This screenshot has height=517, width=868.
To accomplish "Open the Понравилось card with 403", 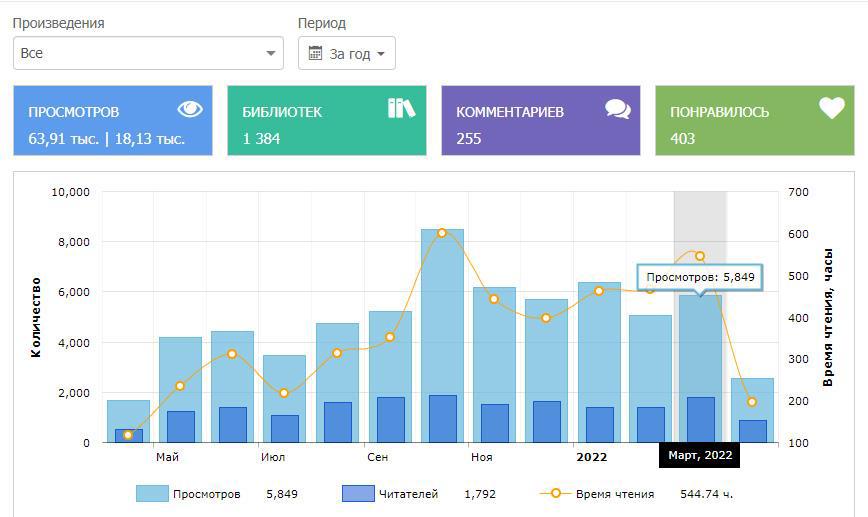I will pyautogui.click(x=755, y=121).
